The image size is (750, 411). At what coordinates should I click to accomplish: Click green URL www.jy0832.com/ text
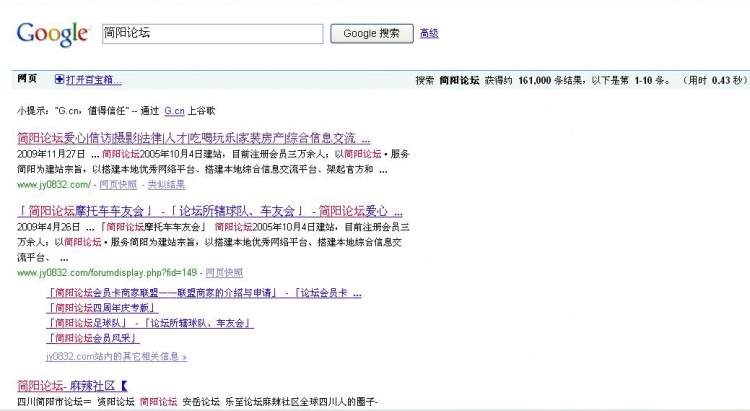click(54, 185)
